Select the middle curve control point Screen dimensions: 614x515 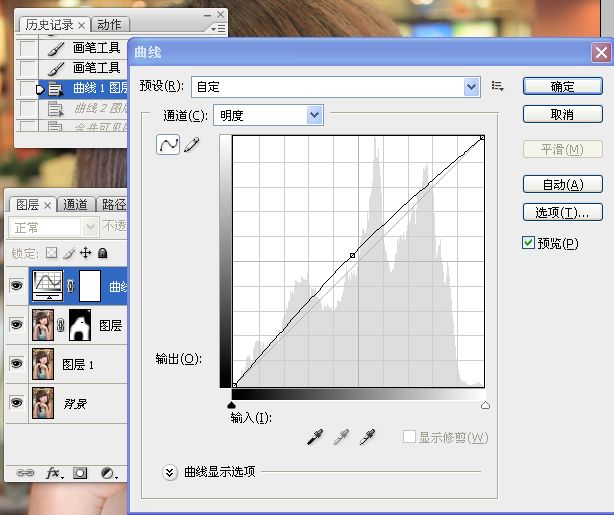tap(352, 255)
